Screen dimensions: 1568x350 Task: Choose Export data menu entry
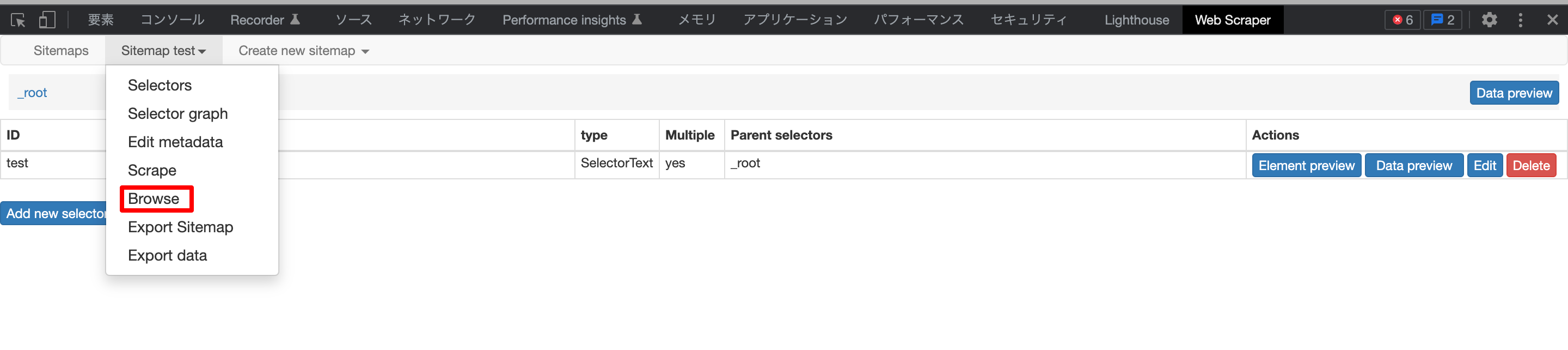(x=167, y=256)
